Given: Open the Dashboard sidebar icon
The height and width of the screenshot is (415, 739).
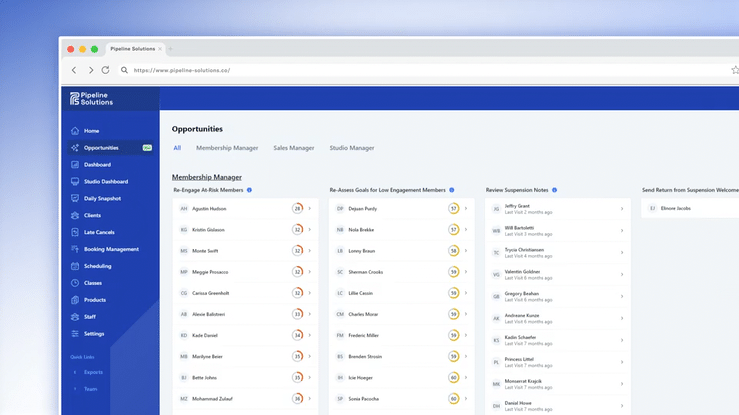Looking at the screenshot, I should [75, 165].
